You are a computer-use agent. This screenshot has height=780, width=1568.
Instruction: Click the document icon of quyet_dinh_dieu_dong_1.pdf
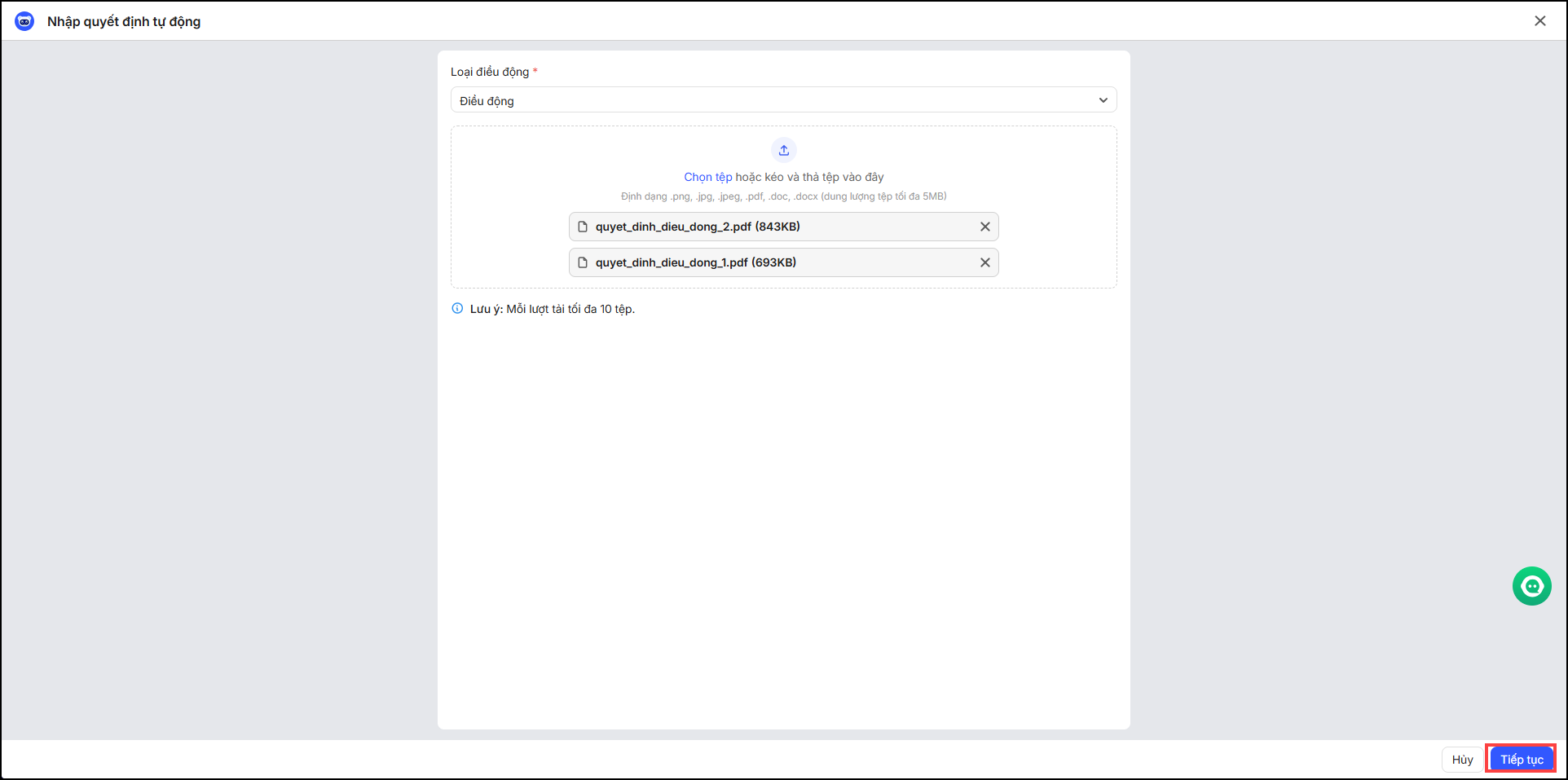583,262
